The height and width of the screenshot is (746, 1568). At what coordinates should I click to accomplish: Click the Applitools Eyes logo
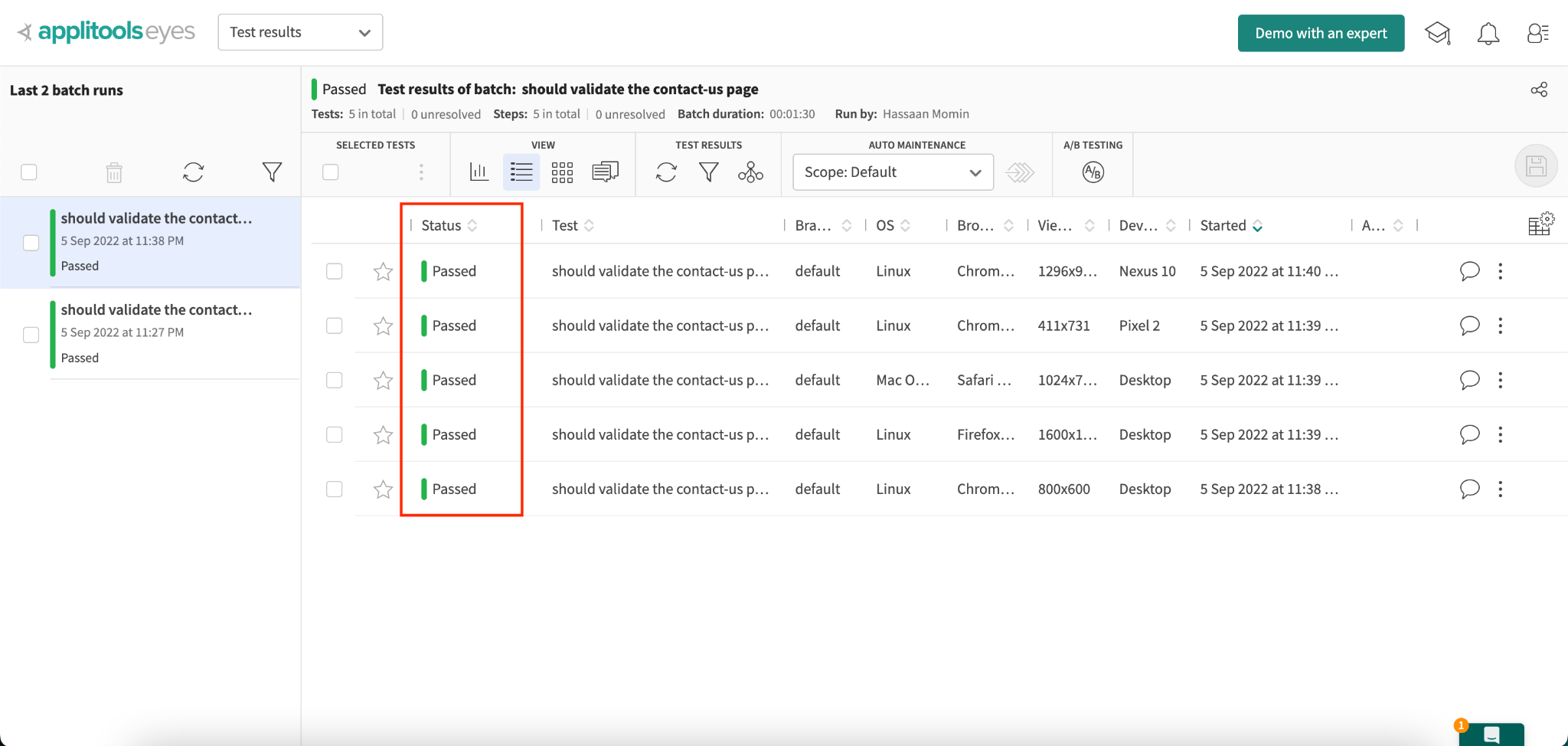pos(106,32)
